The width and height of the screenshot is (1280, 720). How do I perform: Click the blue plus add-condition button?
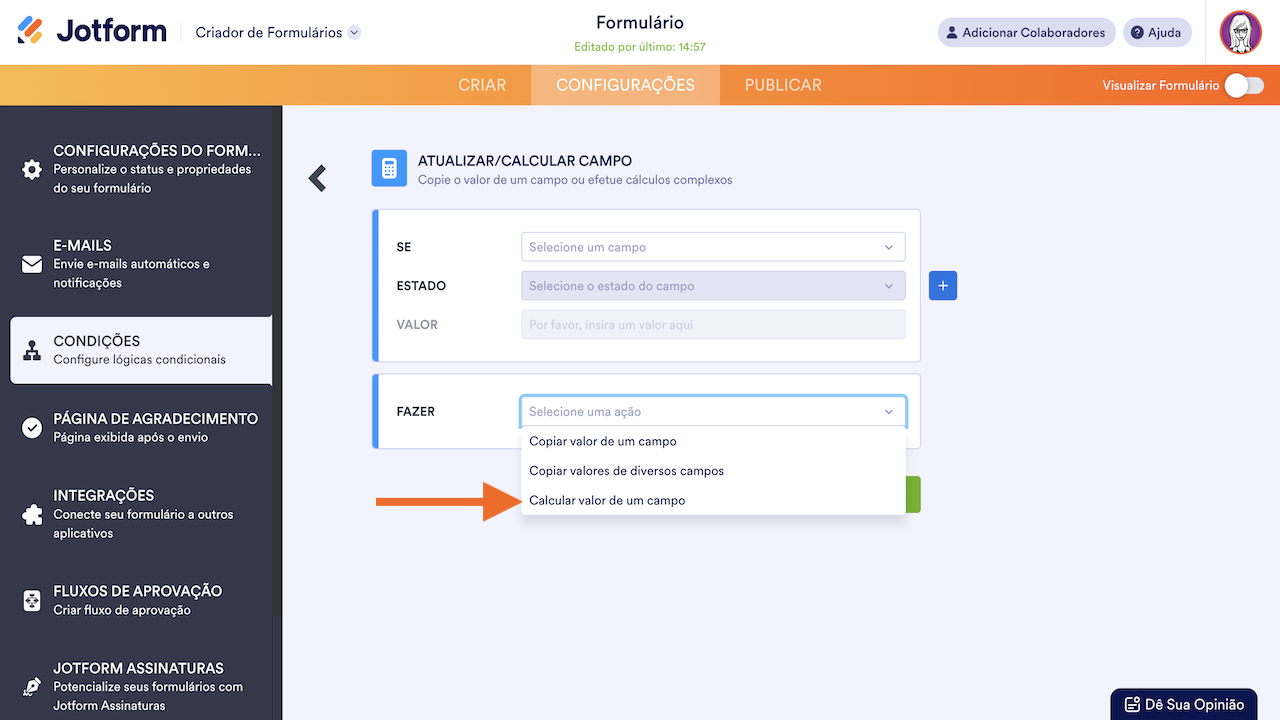(943, 285)
